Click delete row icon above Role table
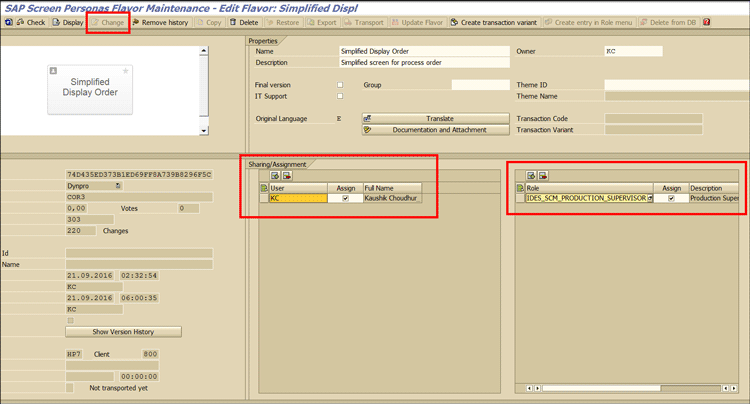The height and width of the screenshot is (404, 750). (x=543, y=176)
